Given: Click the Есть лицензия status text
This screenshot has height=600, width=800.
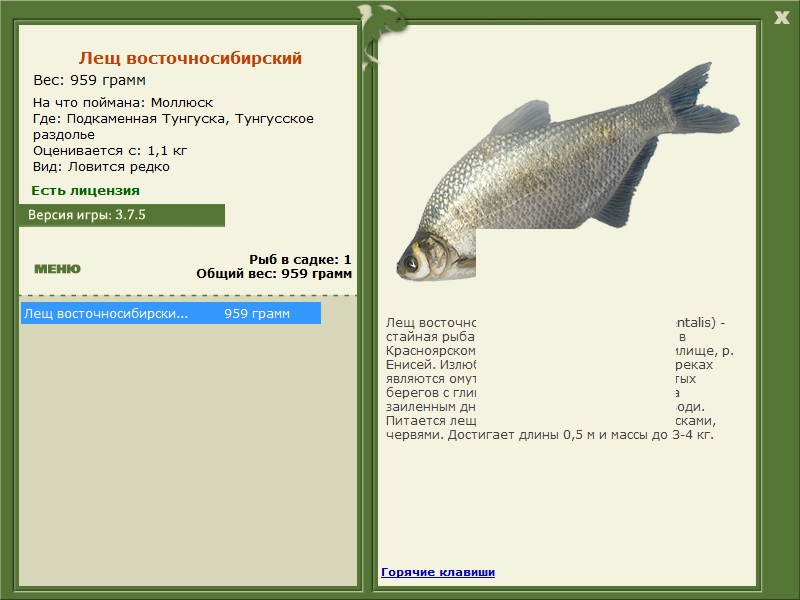Looking at the screenshot, I should coord(85,191).
